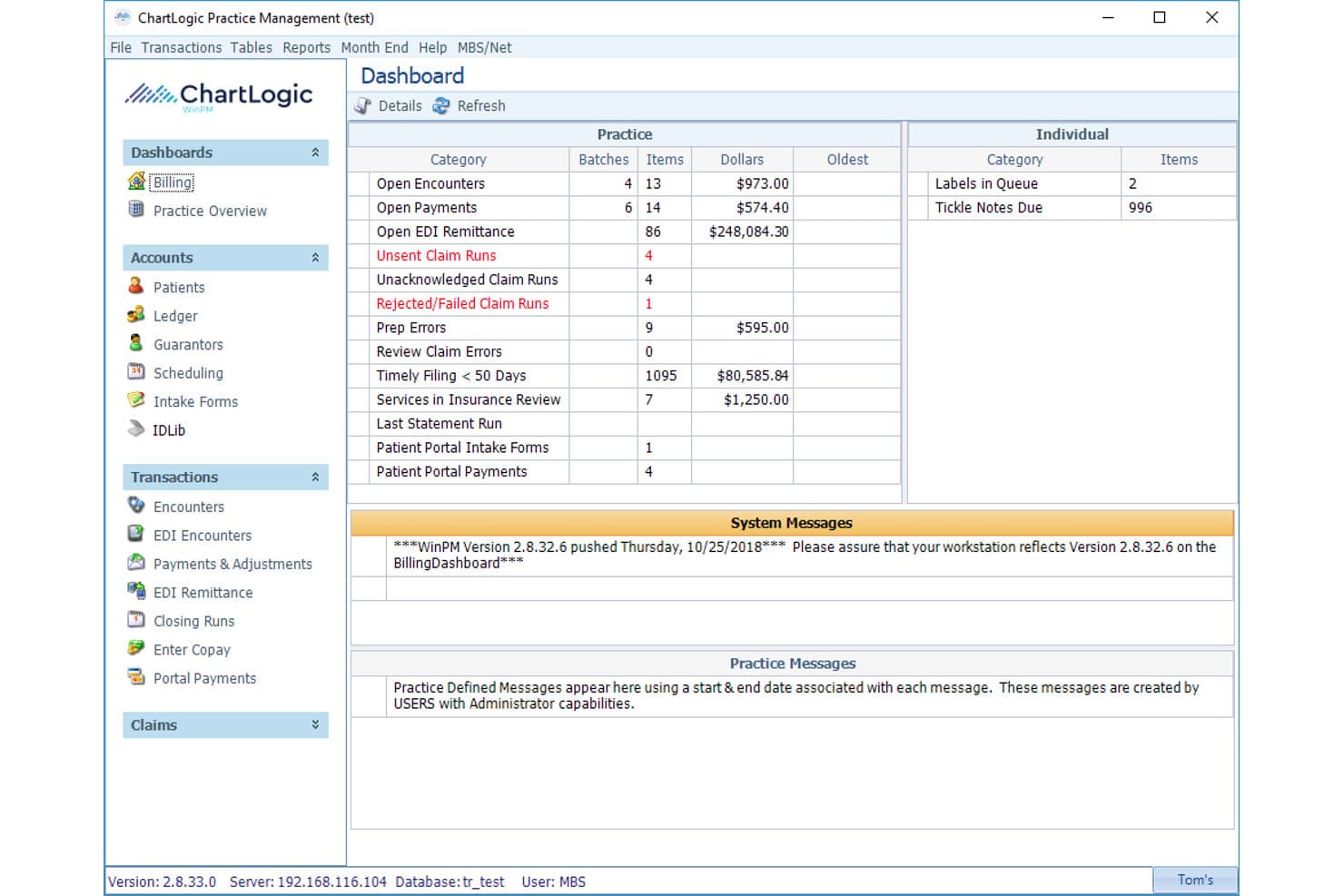Click the Details toolbar icon
1344x896 pixels.
click(363, 105)
